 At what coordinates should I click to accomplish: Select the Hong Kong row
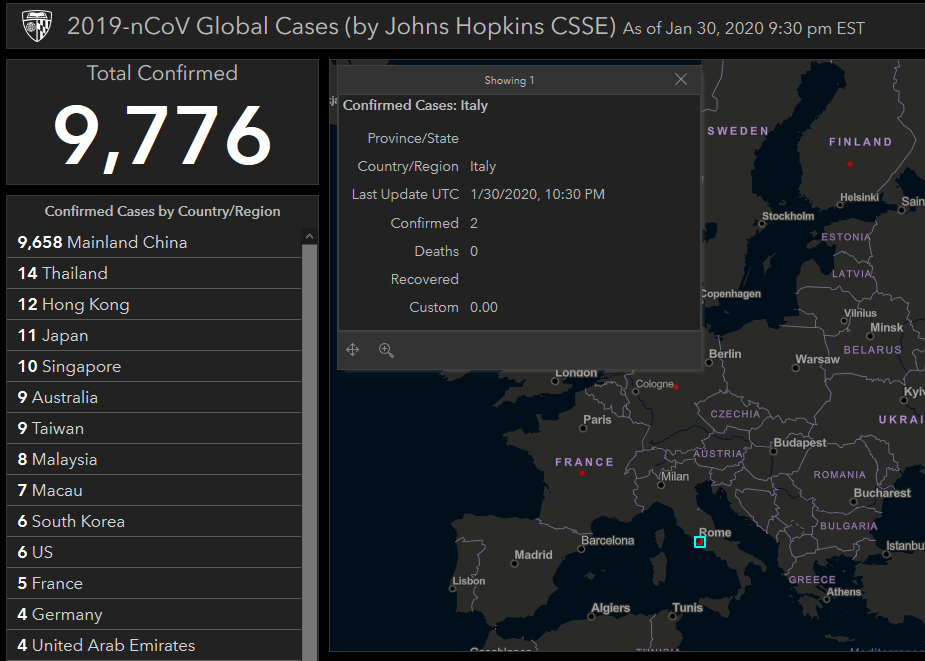(154, 304)
